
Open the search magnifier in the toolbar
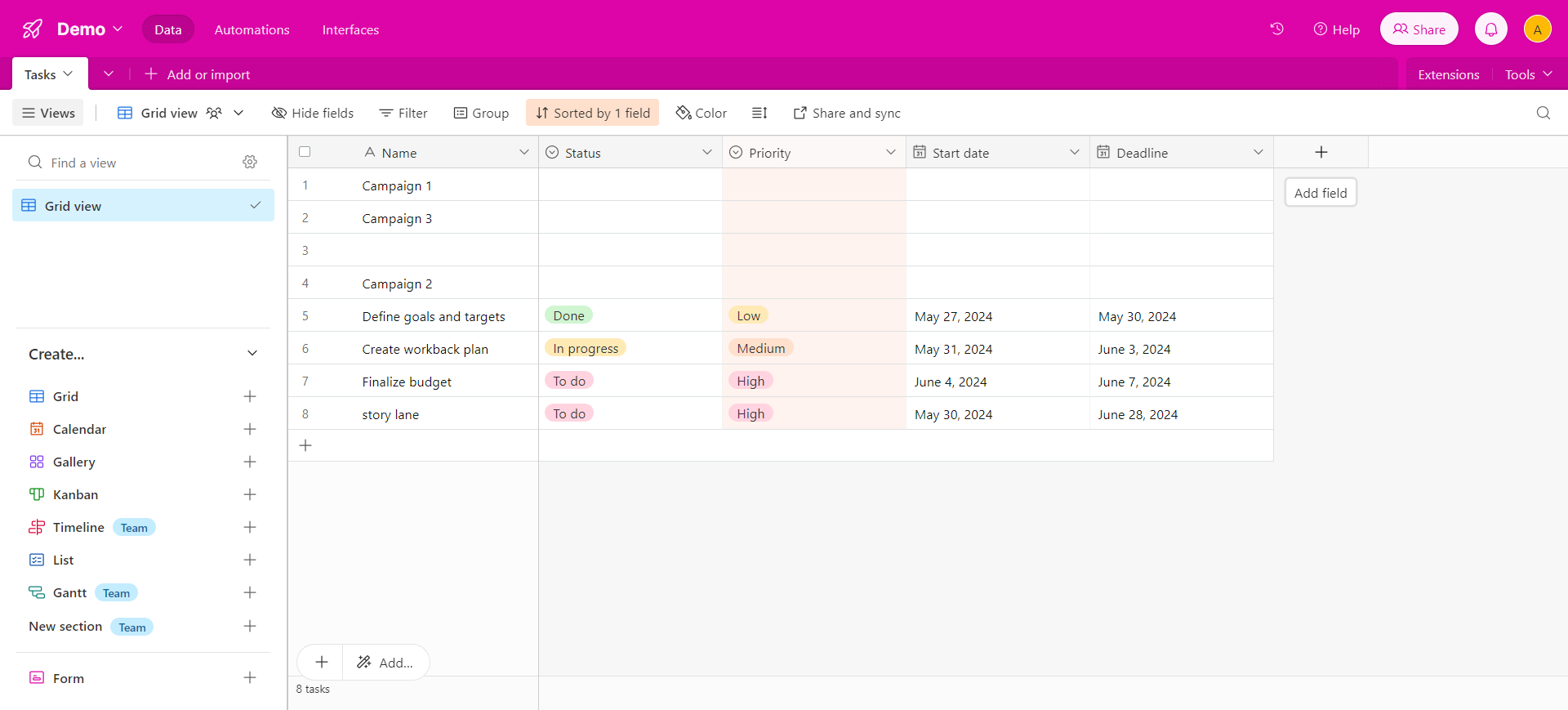click(x=1543, y=113)
